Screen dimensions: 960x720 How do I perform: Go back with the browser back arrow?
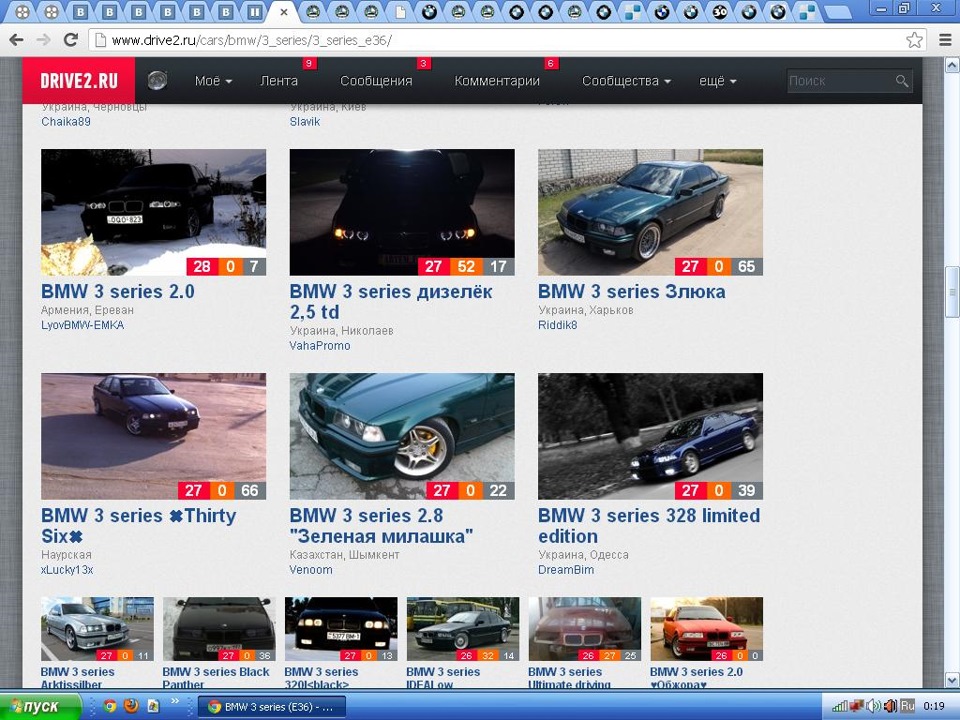click(17, 40)
